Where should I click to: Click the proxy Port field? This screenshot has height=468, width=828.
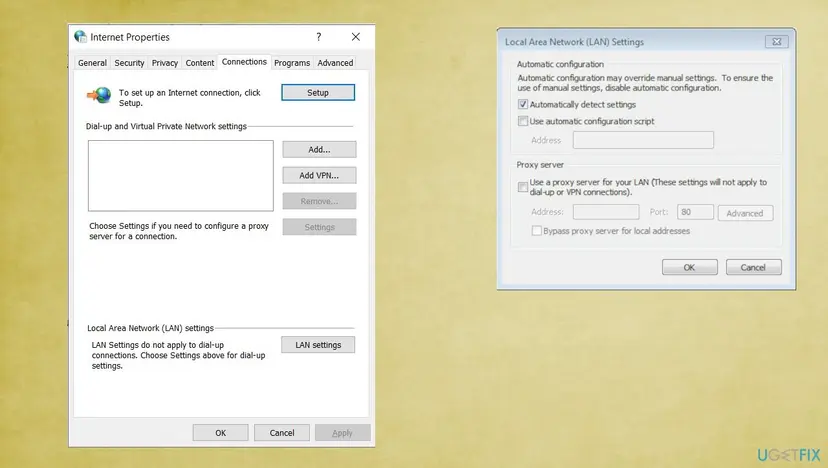(x=695, y=212)
